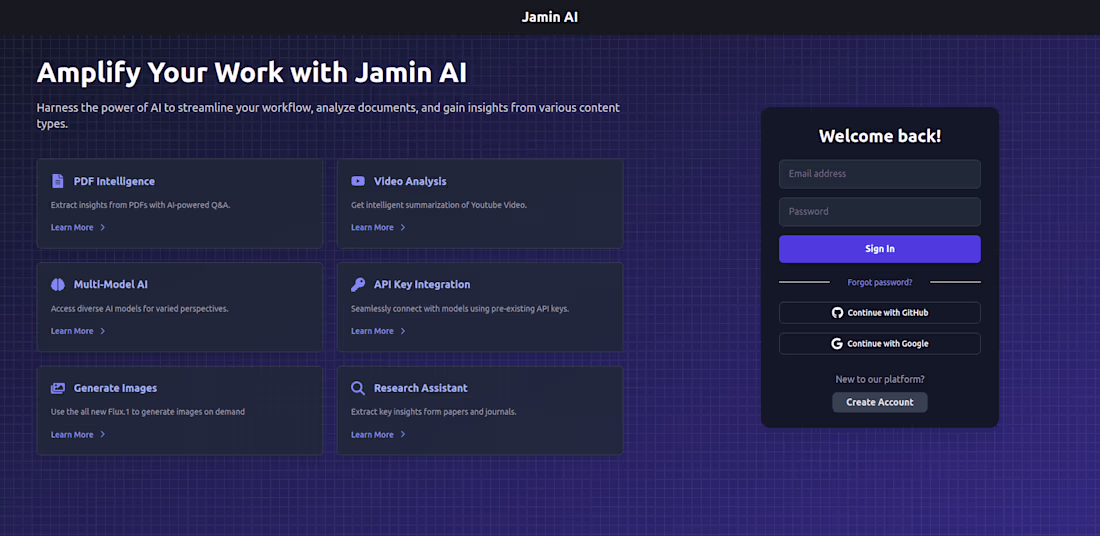Click the Welcome back! heading

880,136
